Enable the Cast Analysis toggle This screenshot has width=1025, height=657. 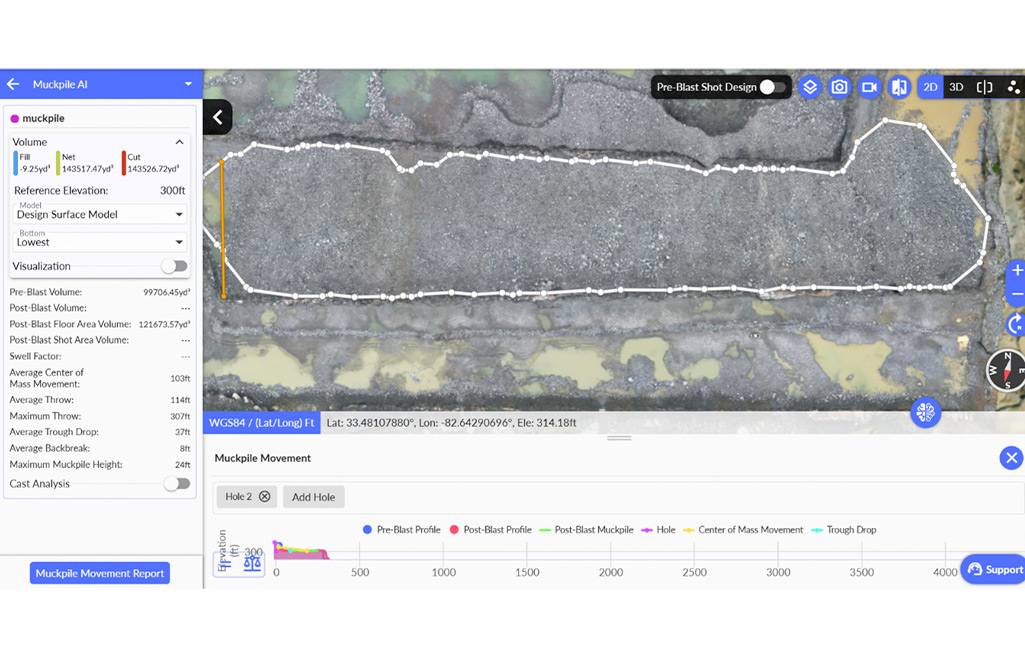click(x=176, y=484)
